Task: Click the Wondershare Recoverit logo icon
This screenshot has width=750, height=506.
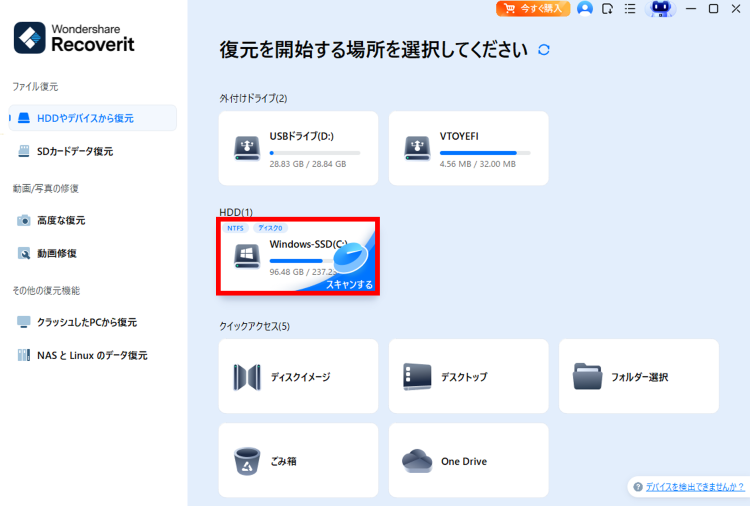Action: point(30,38)
